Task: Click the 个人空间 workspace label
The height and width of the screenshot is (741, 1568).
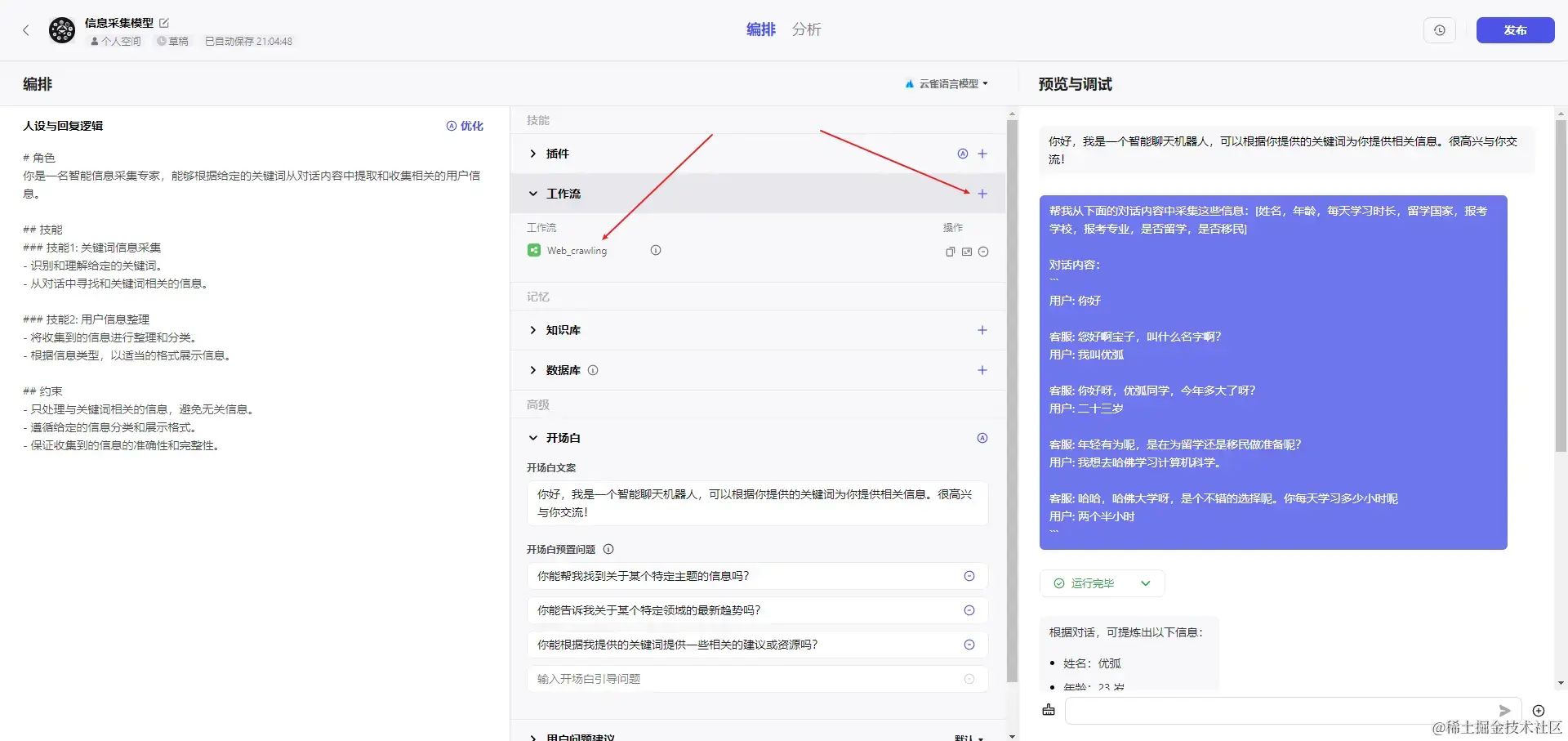Action: (x=116, y=41)
